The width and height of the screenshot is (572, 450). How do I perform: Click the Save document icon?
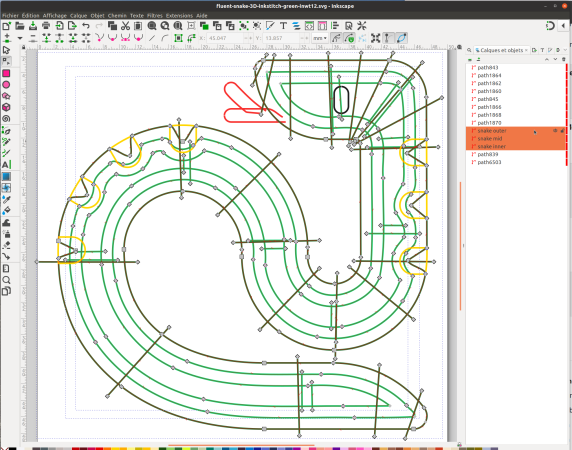pyautogui.click(x=33, y=26)
